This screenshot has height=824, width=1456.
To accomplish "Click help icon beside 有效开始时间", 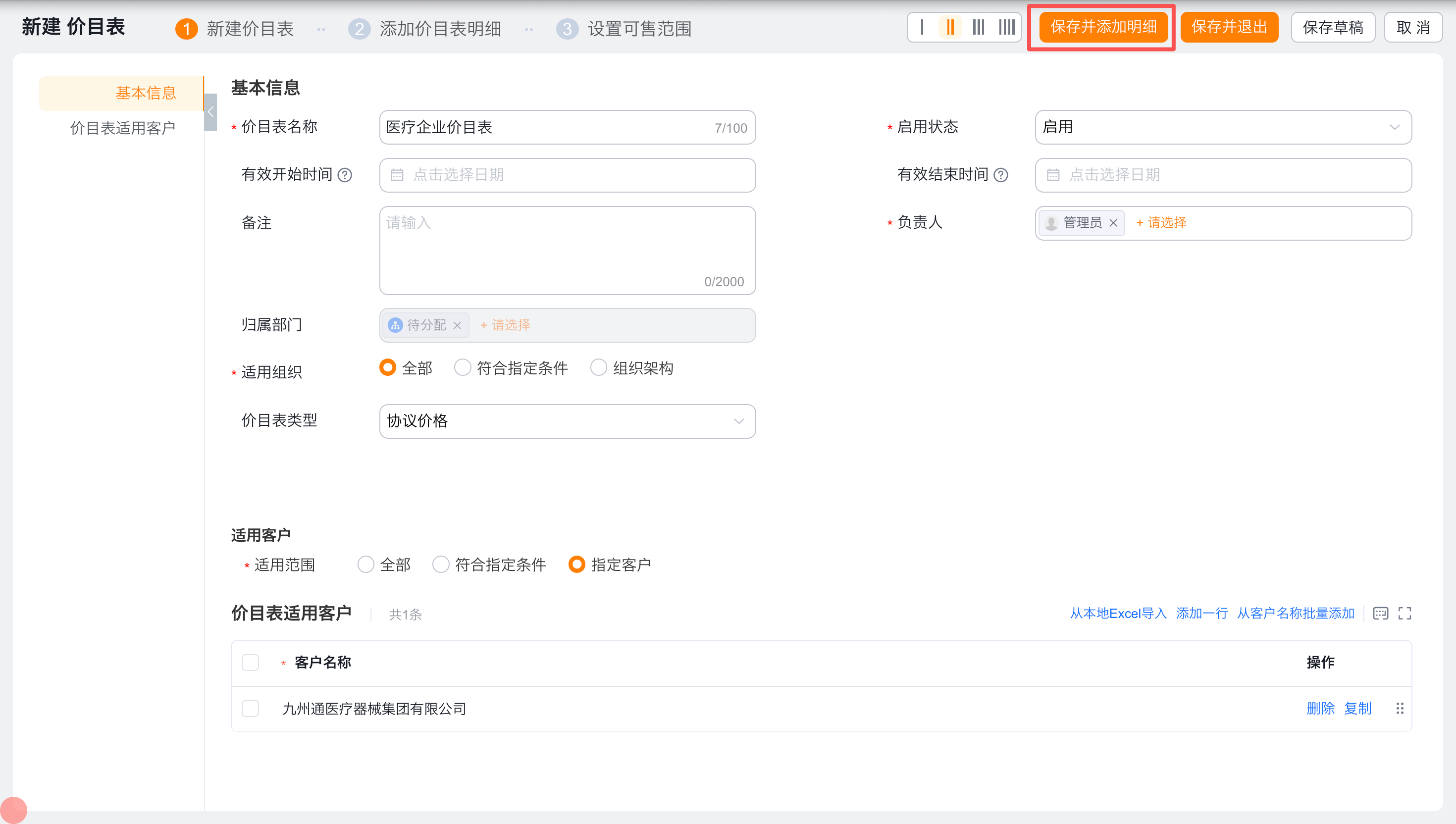I will pyautogui.click(x=345, y=175).
